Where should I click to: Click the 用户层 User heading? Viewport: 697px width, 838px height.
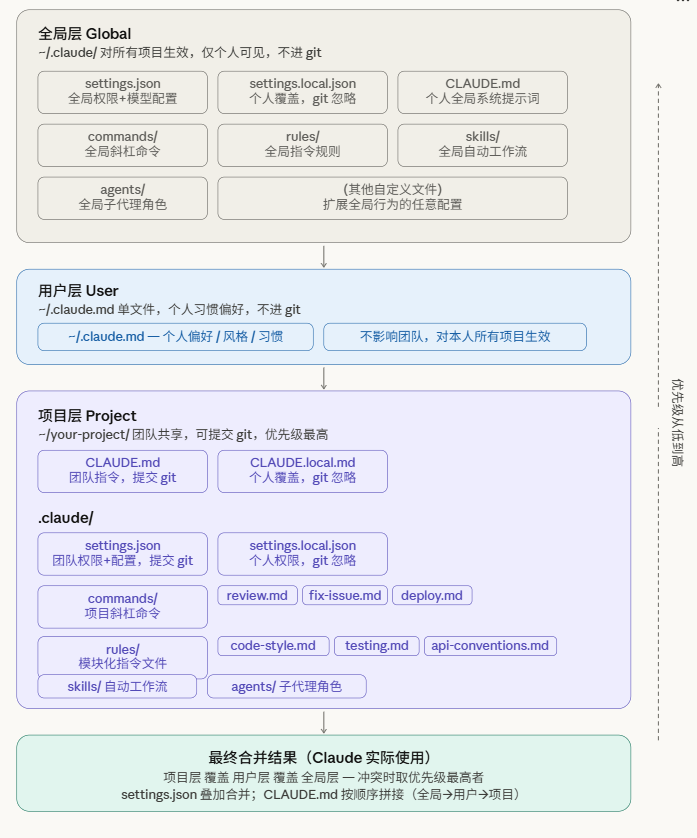click(78, 291)
